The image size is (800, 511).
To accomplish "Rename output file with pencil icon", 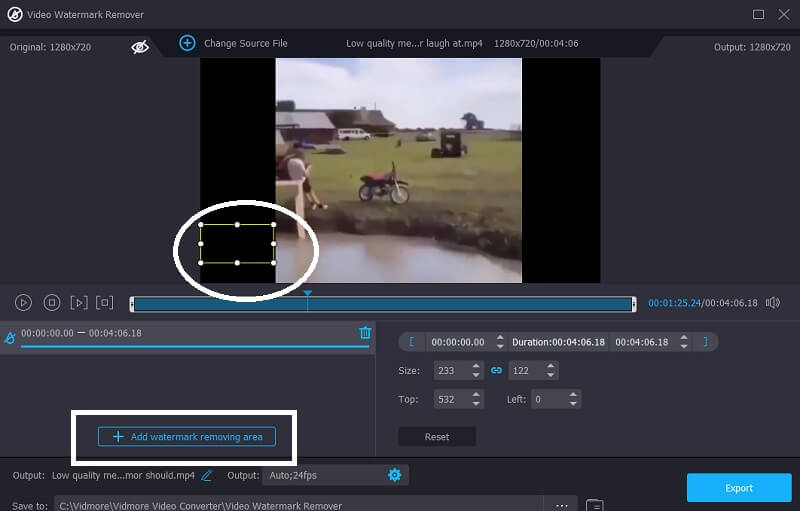I will (207, 475).
